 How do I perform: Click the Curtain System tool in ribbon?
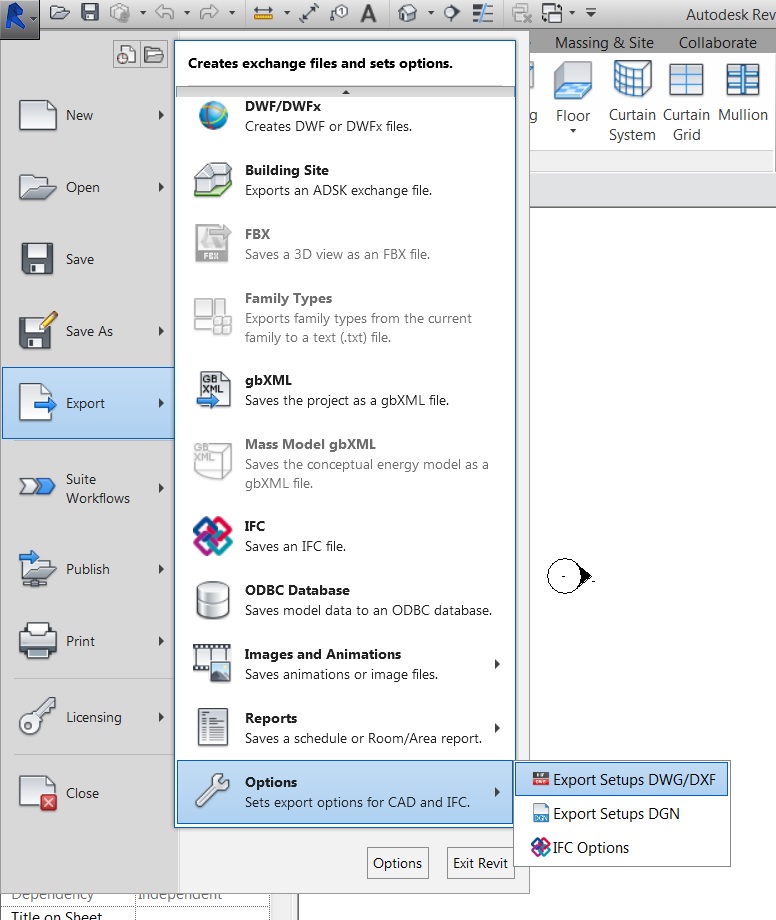click(632, 101)
